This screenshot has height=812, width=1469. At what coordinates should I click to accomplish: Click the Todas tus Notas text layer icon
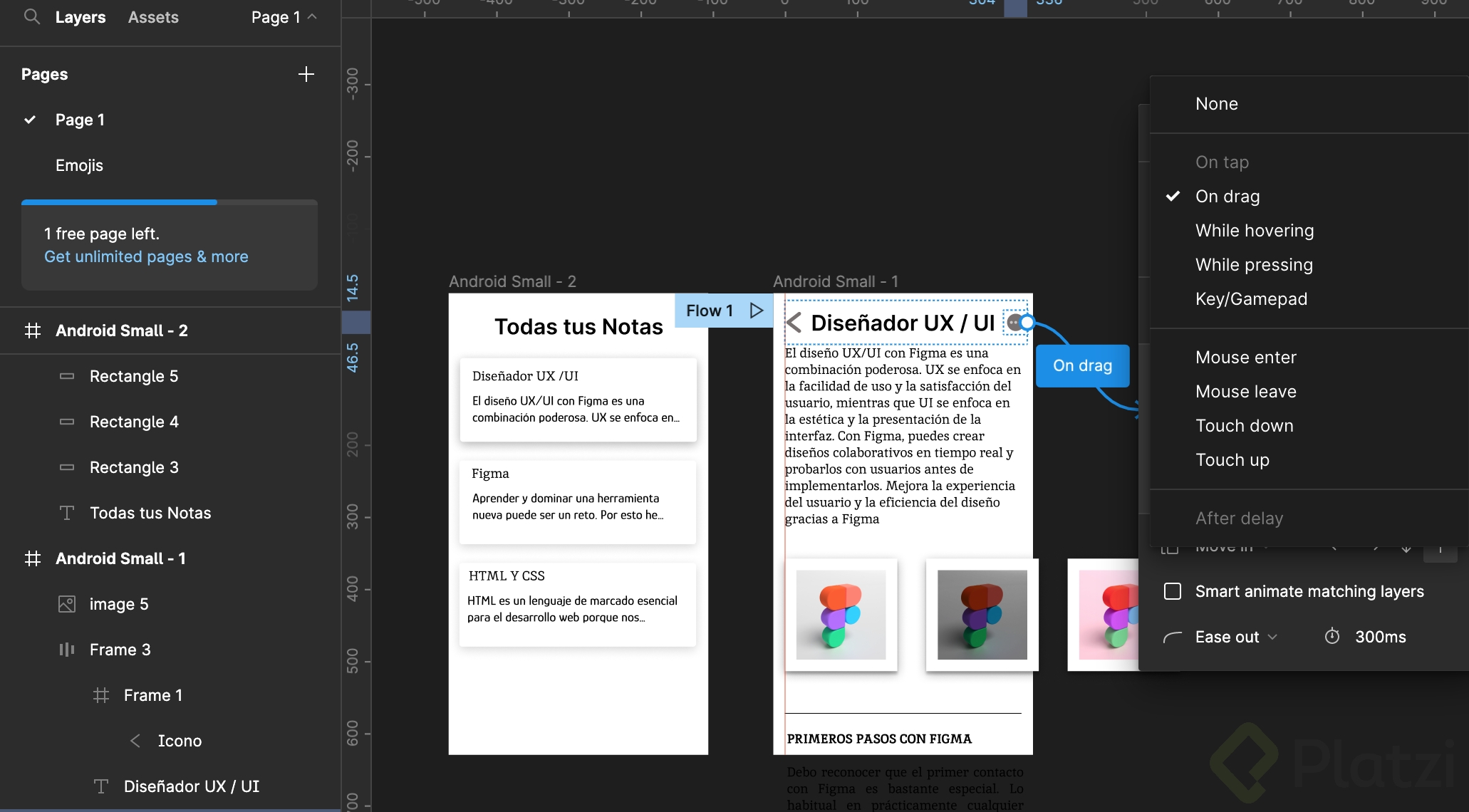(x=67, y=513)
